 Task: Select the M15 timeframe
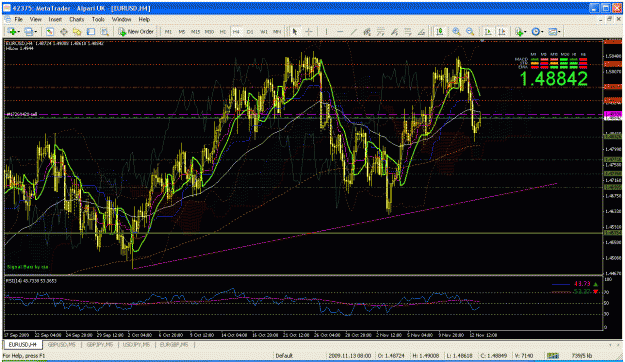(195, 31)
